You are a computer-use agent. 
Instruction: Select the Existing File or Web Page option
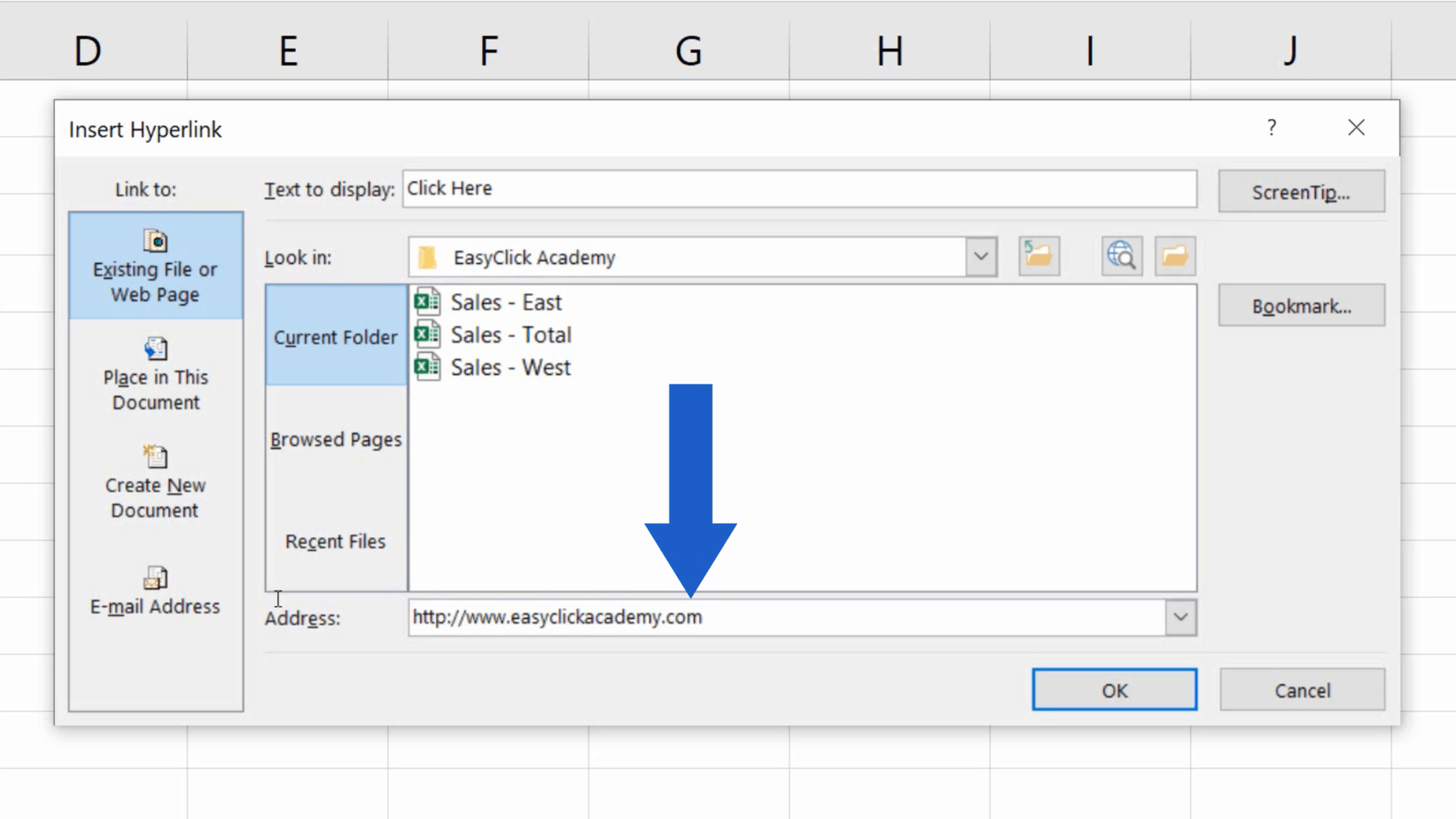pyautogui.click(x=155, y=266)
